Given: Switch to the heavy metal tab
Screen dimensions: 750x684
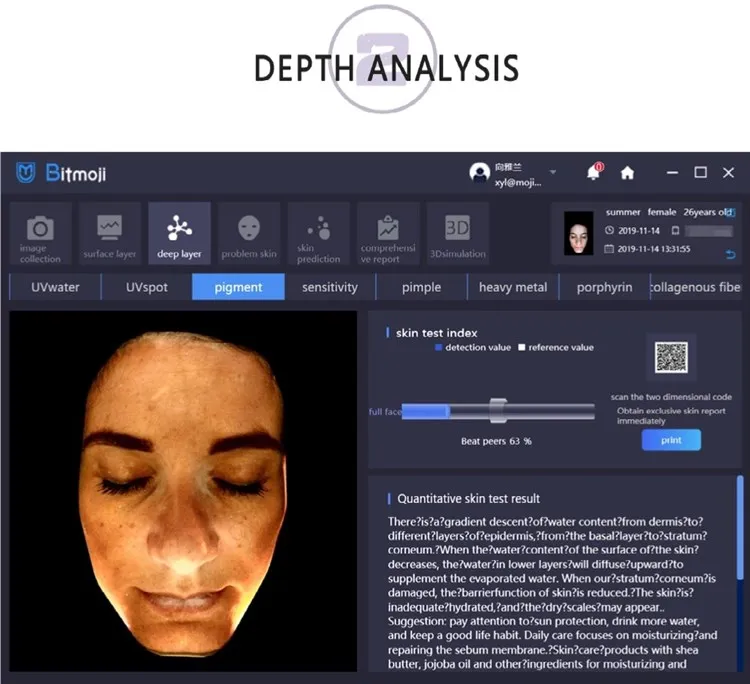Looking at the screenshot, I should (513, 287).
